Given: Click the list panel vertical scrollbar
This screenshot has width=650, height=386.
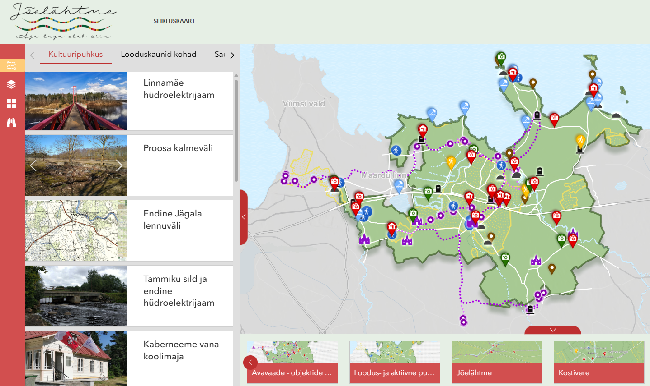Looking at the screenshot, I should coord(237,131).
